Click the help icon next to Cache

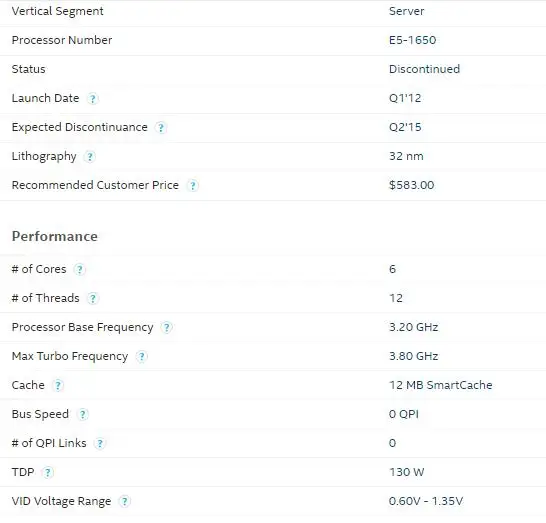pos(58,385)
